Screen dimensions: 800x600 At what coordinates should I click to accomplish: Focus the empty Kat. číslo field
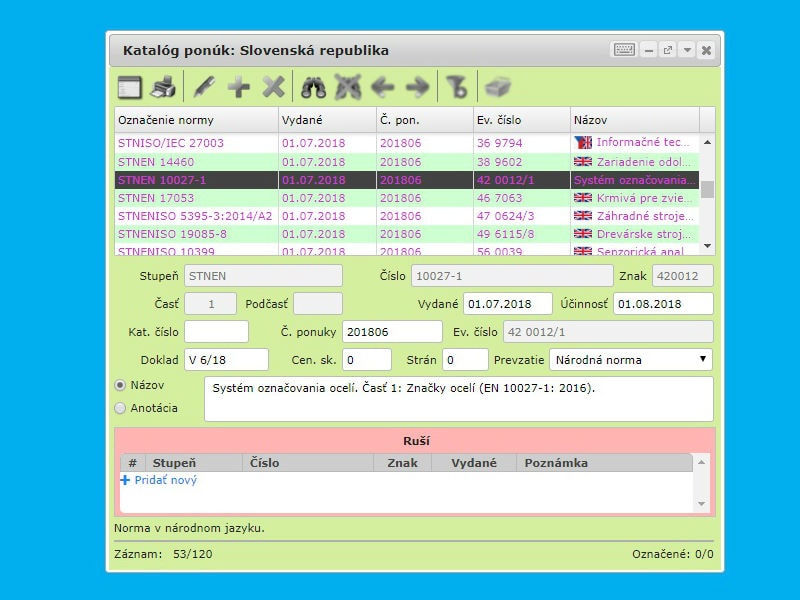tap(216, 332)
